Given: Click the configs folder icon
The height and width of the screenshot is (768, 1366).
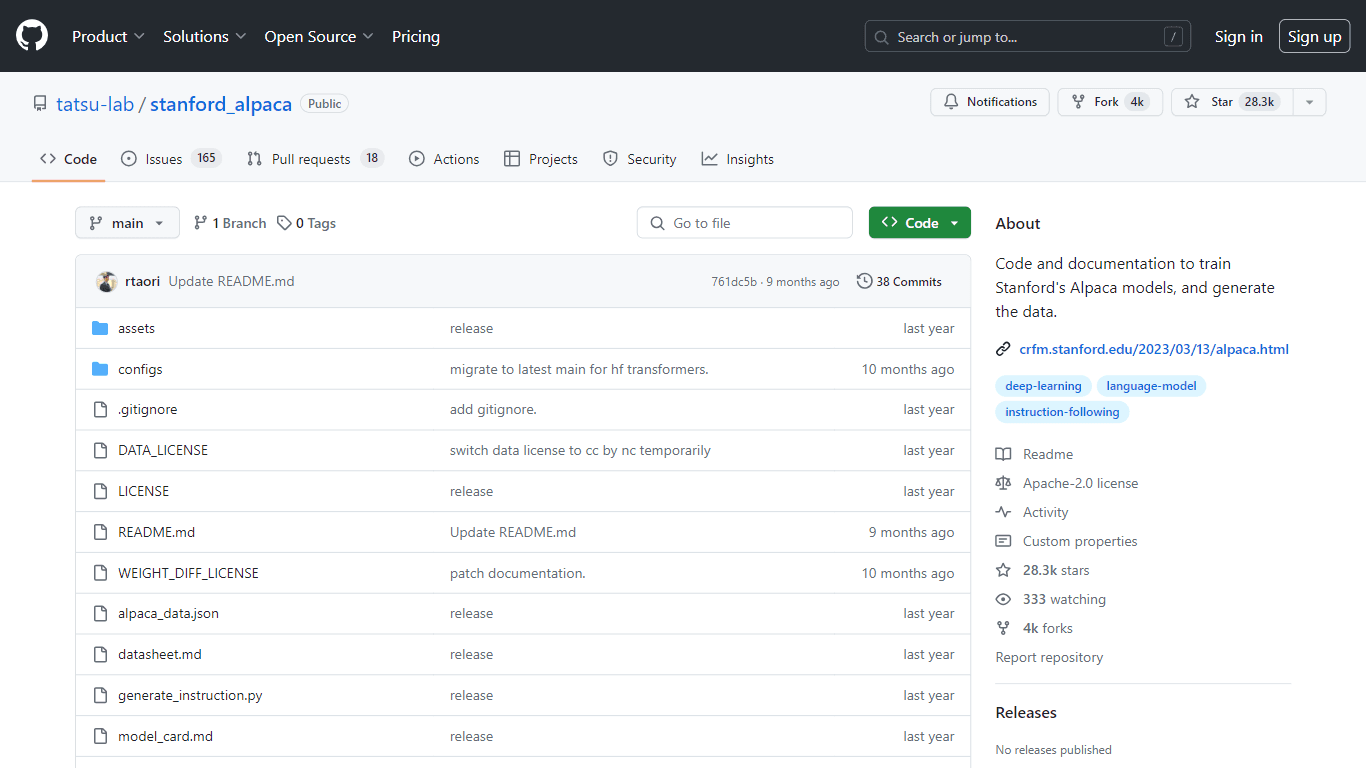Looking at the screenshot, I should (x=100, y=369).
